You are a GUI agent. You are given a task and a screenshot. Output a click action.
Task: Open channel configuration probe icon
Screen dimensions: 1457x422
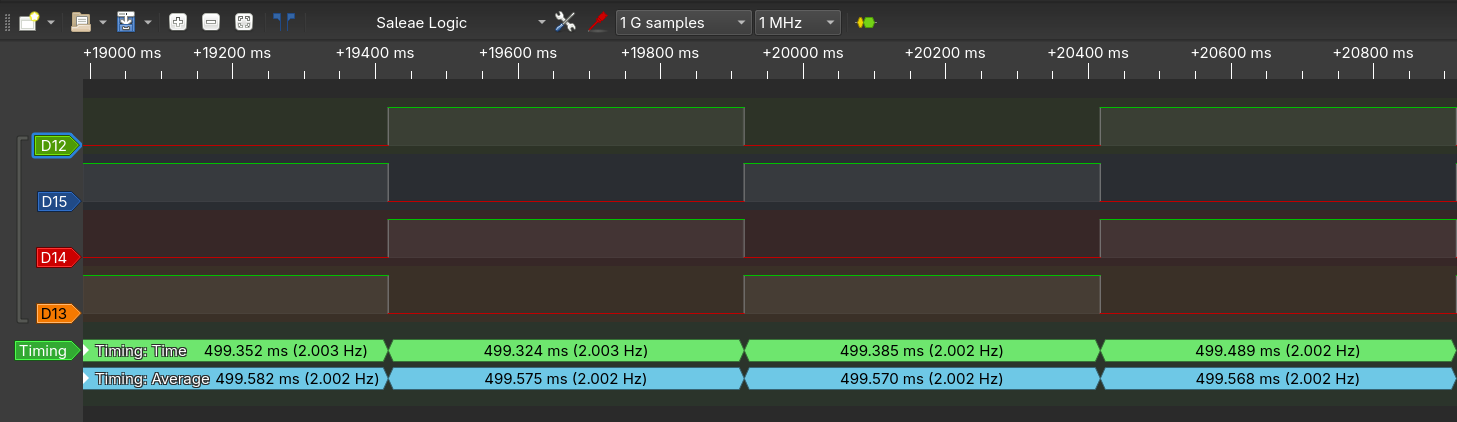[597, 21]
